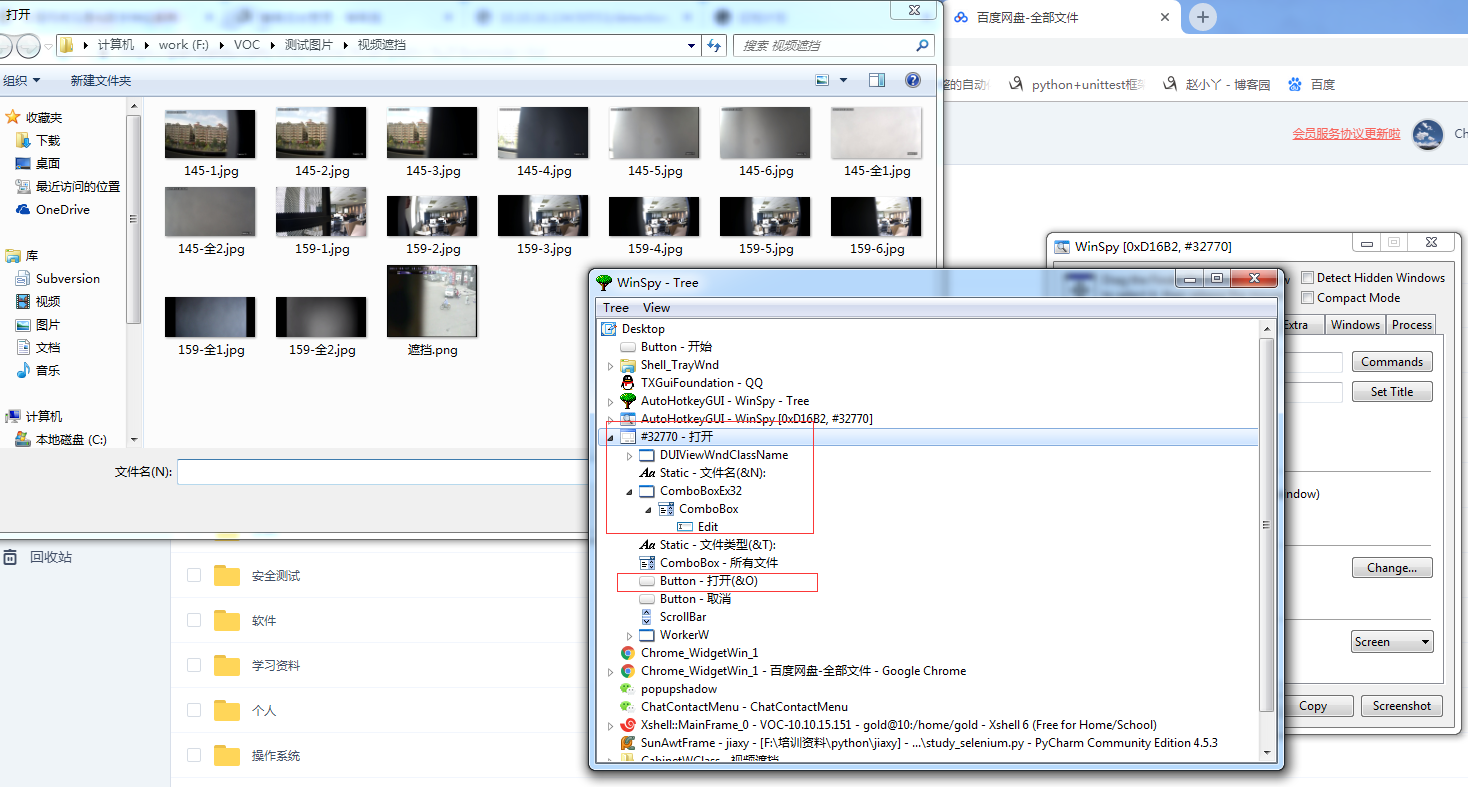Click the Commands button

click(1392, 362)
